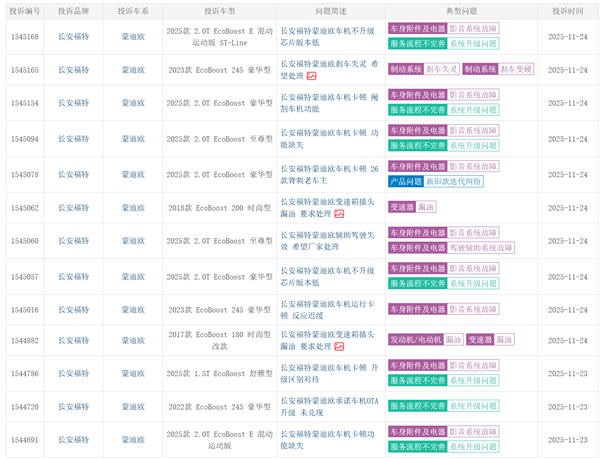Click picture icon in complaint 1545062 description
Screen dimensions: 600x459
[x=339, y=214]
